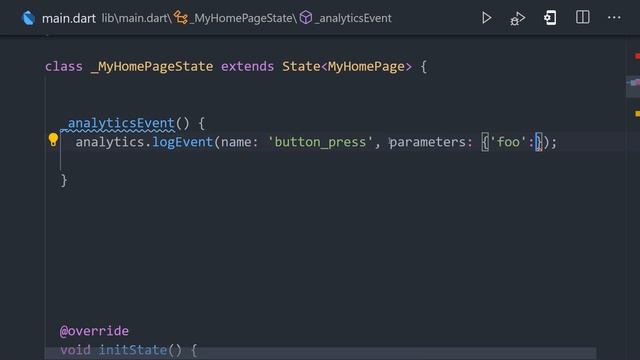Click the void keyword
Screen dimensions: 640x360
point(75,350)
